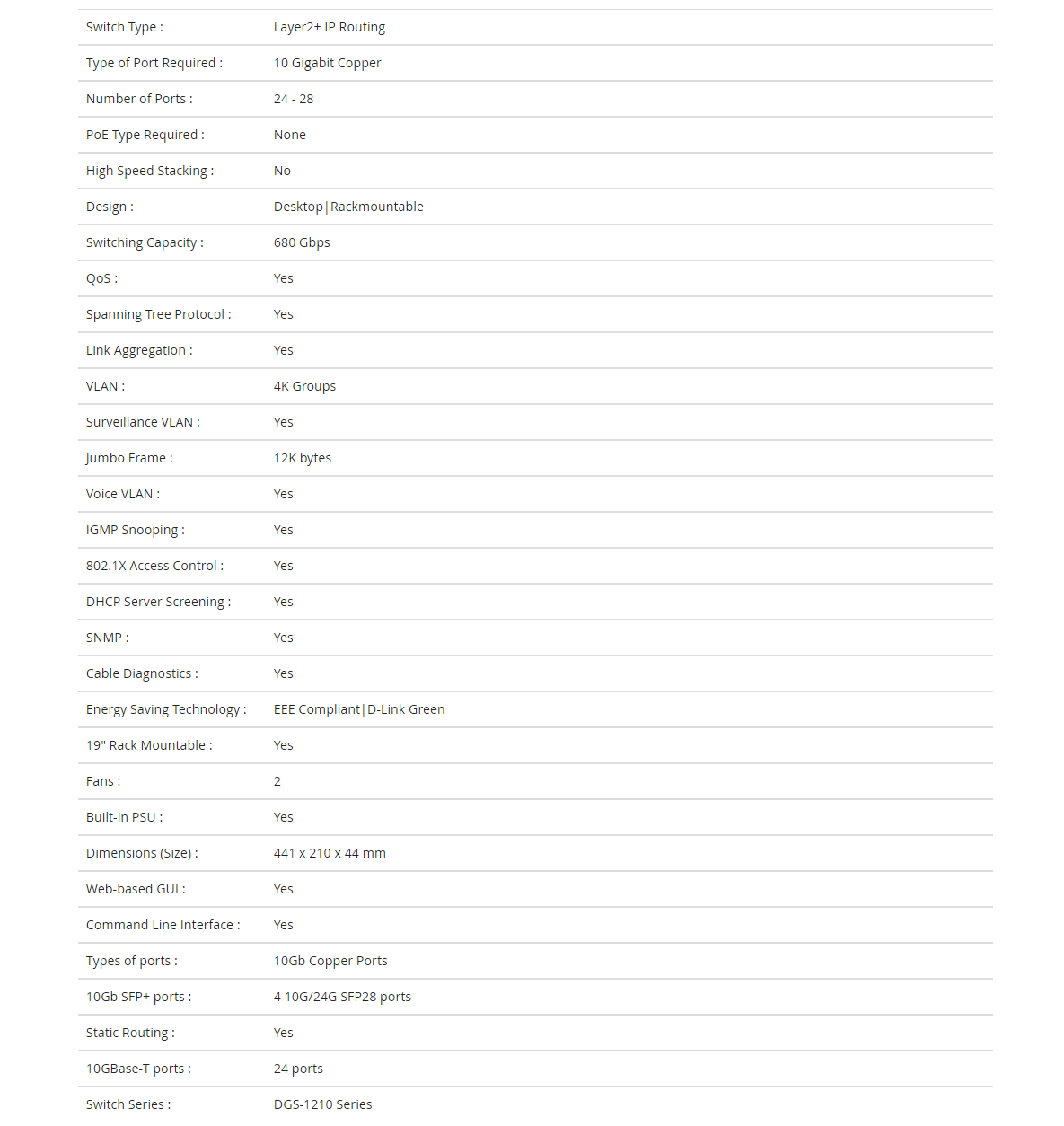This screenshot has width=1064, height=1126.
Task: Select the 441 x 210 x 44 mm dimensions
Action: 330,853
